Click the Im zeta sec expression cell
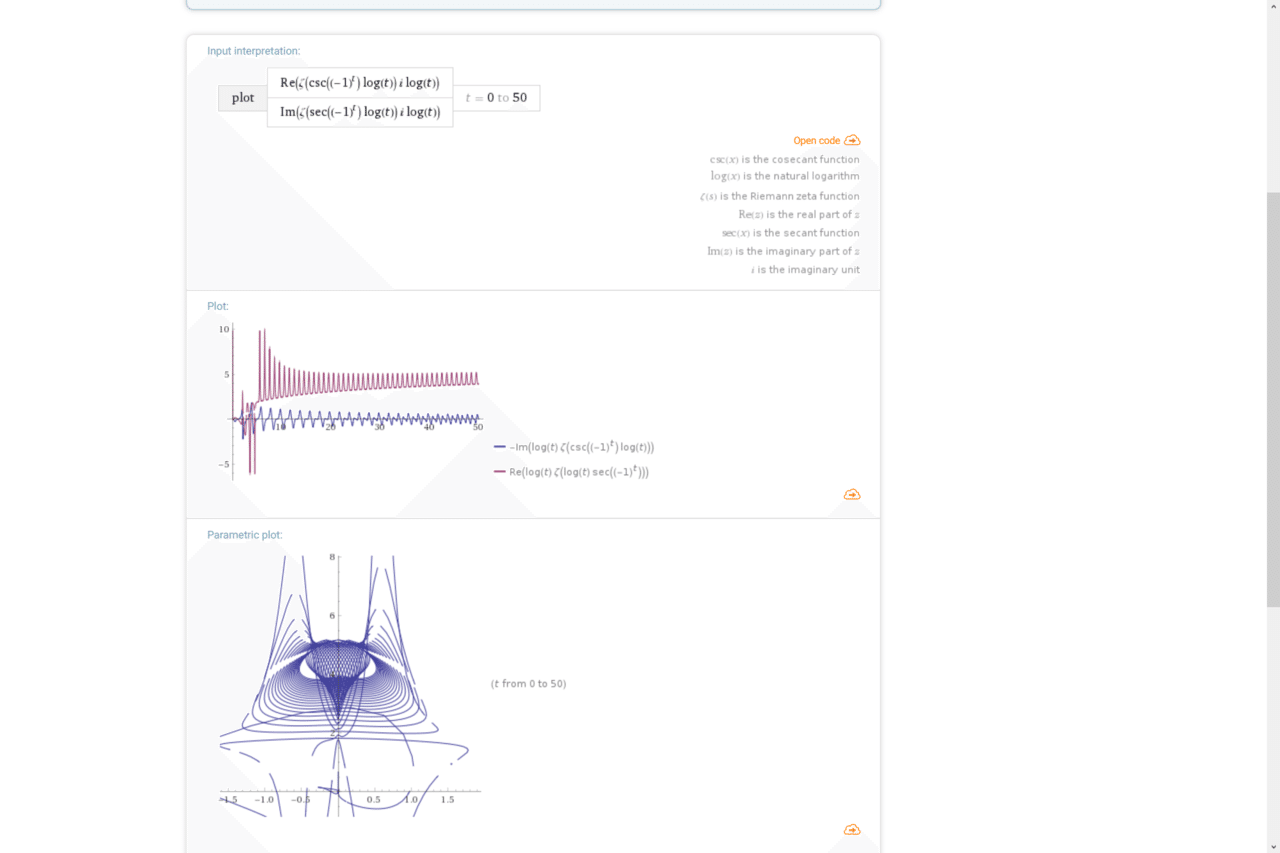This screenshot has height=853, width=1280. [x=360, y=112]
